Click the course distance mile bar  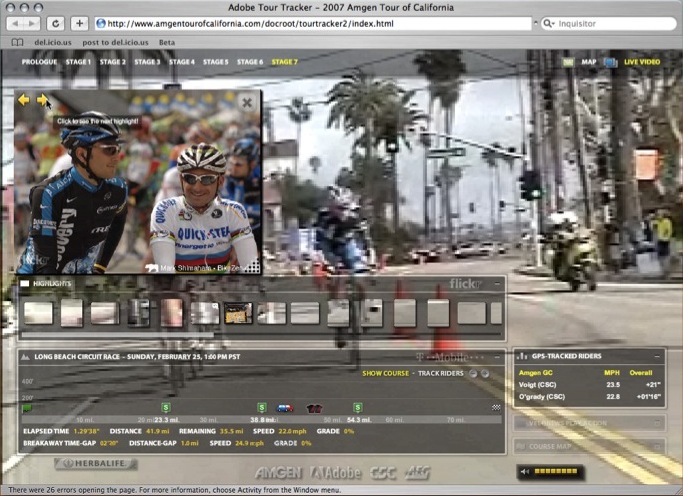pyautogui.click(x=261, y=420)
